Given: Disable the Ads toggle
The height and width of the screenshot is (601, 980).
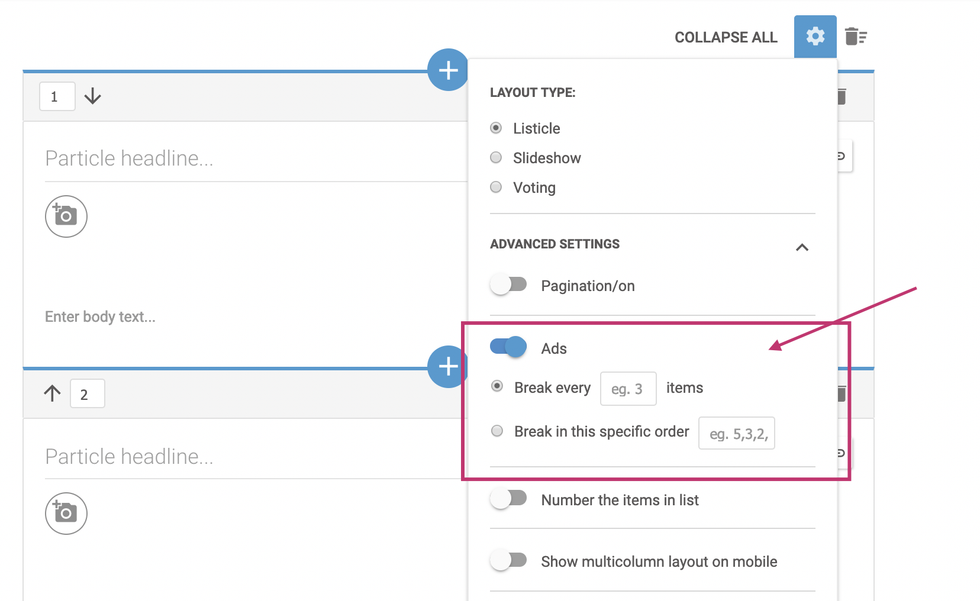Looking at the screenshot, I should 509,347.
